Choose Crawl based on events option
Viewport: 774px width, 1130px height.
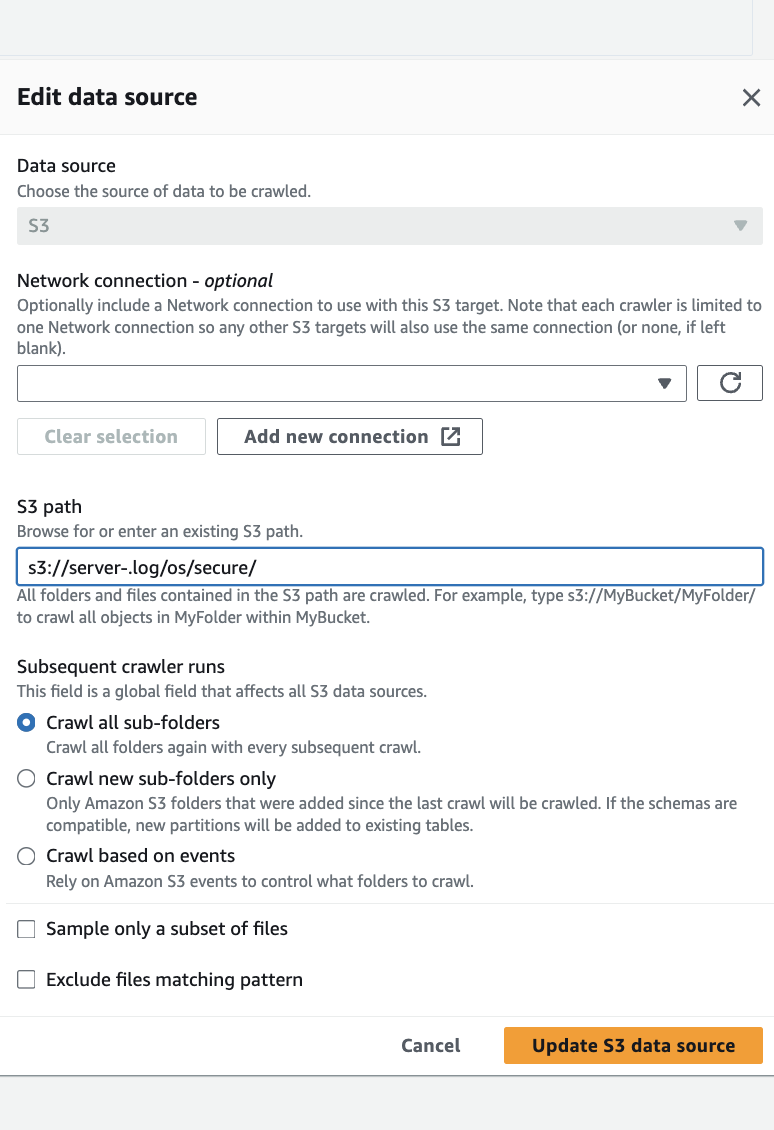(x=27, y=856)
